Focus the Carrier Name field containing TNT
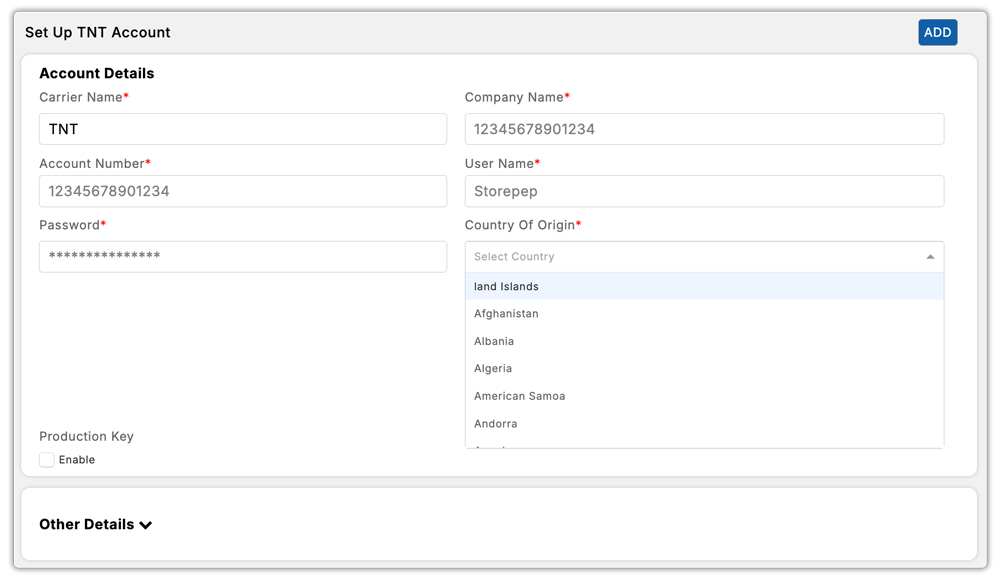 (243, 129)
